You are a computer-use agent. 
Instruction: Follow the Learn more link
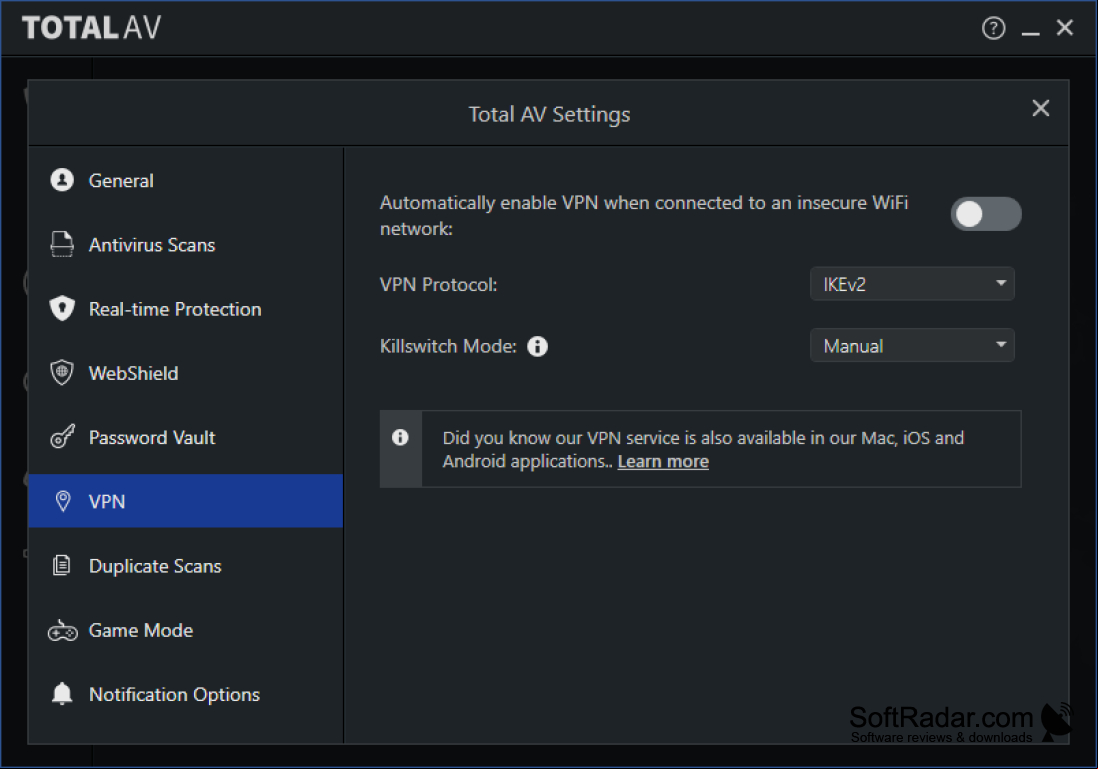pyautogui.click(x=662, y=462)
